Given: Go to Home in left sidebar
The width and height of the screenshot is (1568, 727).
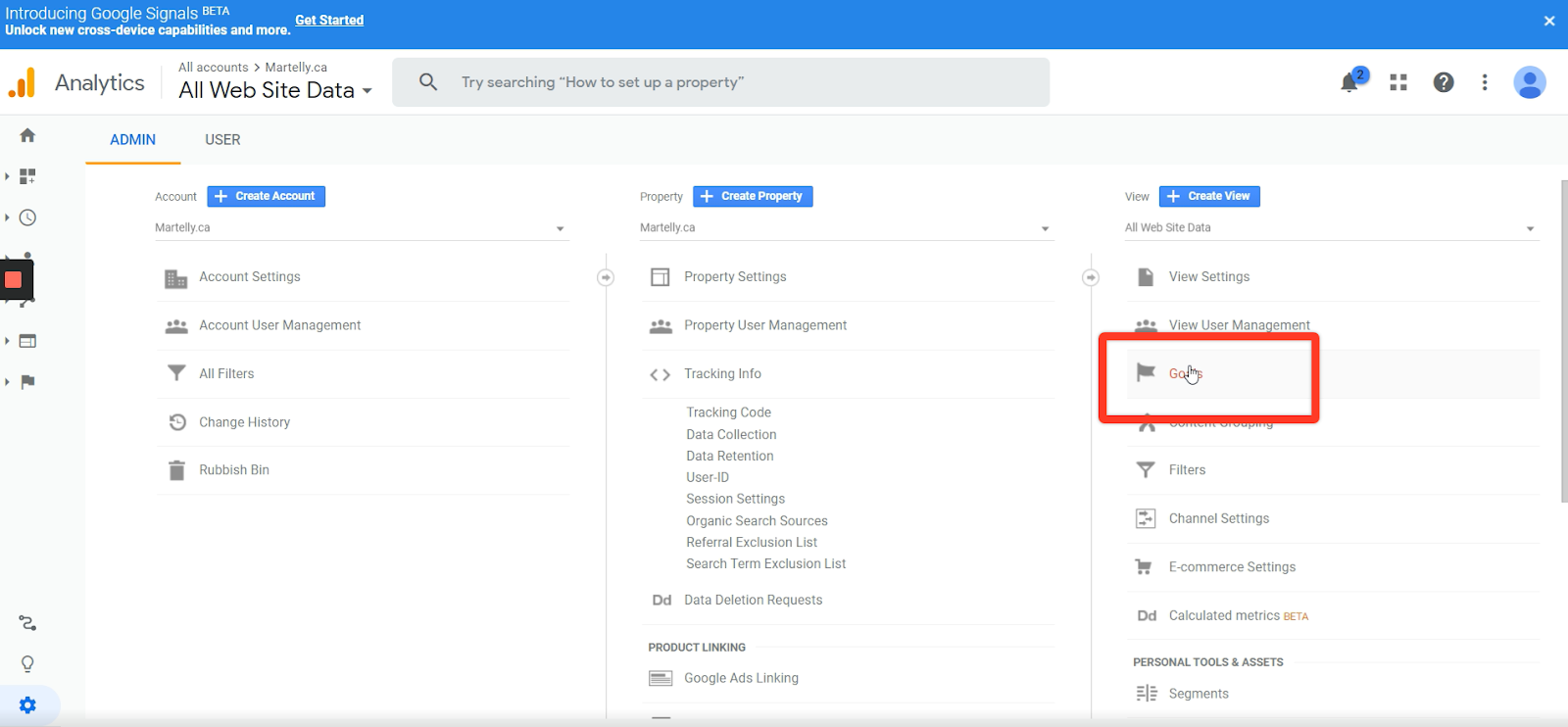Looking at the screenshot, I should (27, 135).
